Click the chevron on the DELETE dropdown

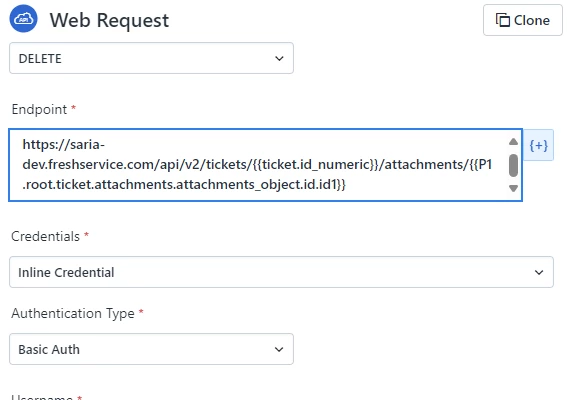(279, 58)
